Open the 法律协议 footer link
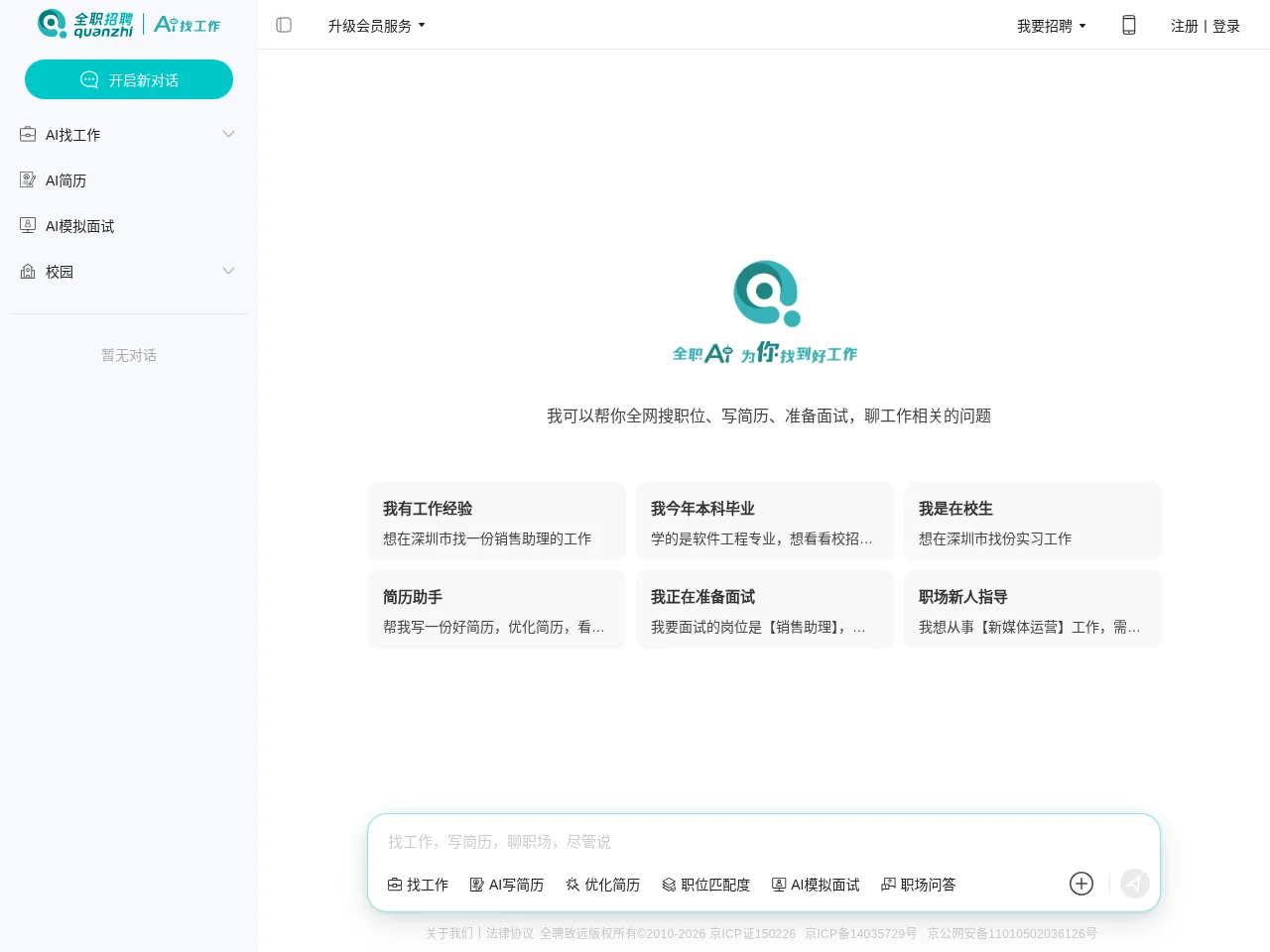 [510, 933]
